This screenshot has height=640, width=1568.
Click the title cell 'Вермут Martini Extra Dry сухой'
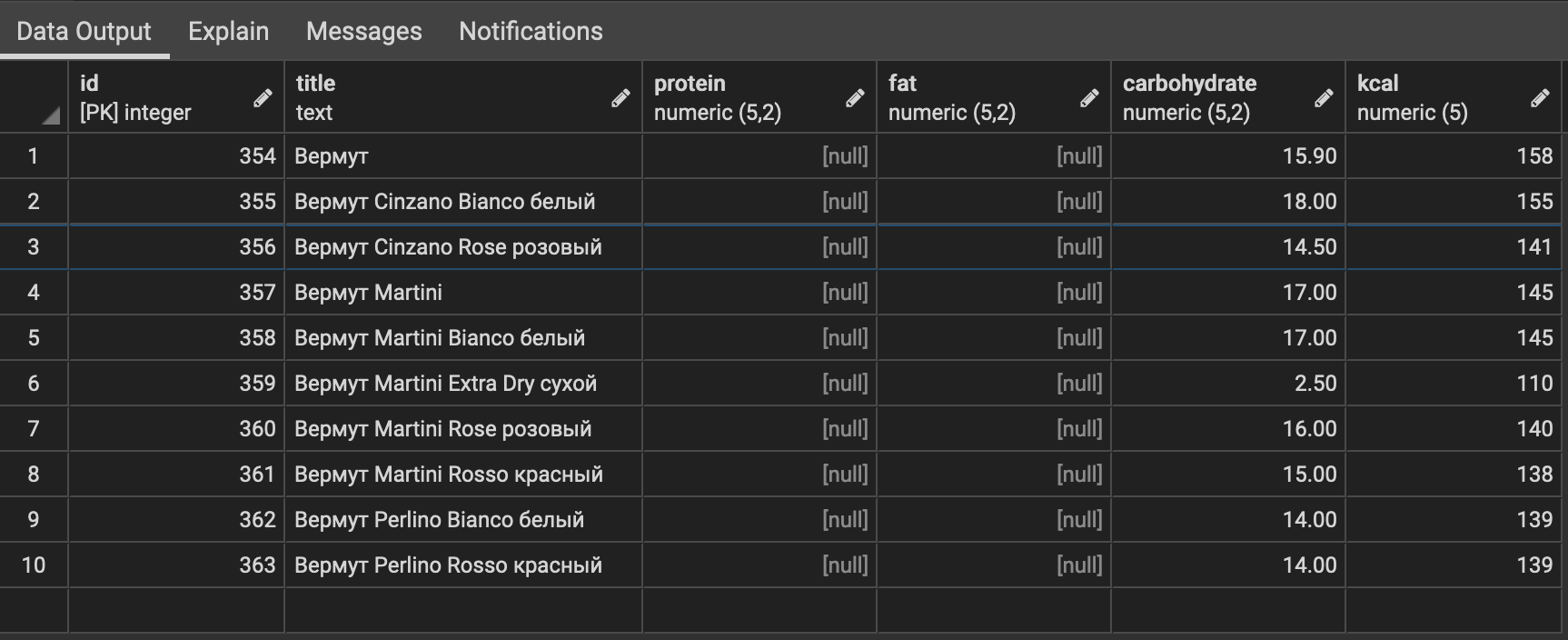[x=445, y=384]
